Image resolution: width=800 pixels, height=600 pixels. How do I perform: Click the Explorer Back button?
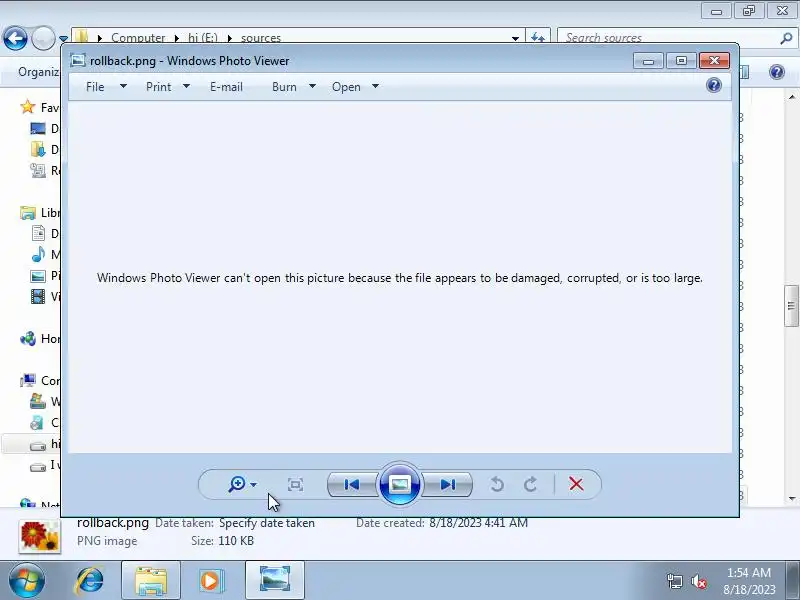[15, 38]
